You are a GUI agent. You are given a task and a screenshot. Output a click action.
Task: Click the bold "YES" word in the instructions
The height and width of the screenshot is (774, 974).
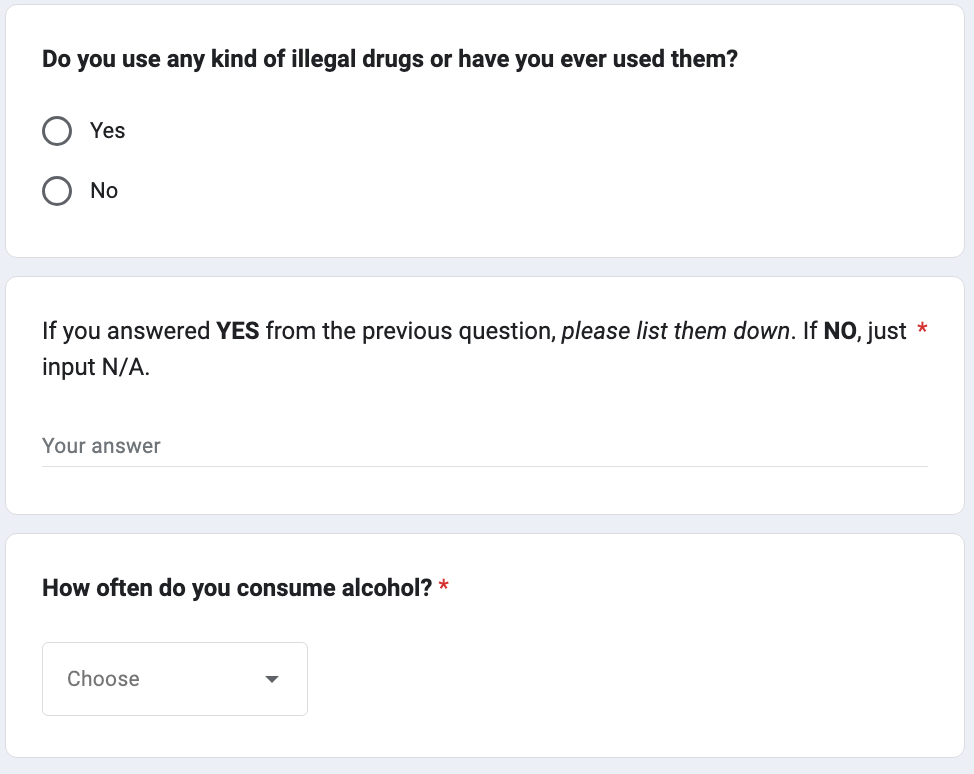pyautogui.click(x=238, y=331)
